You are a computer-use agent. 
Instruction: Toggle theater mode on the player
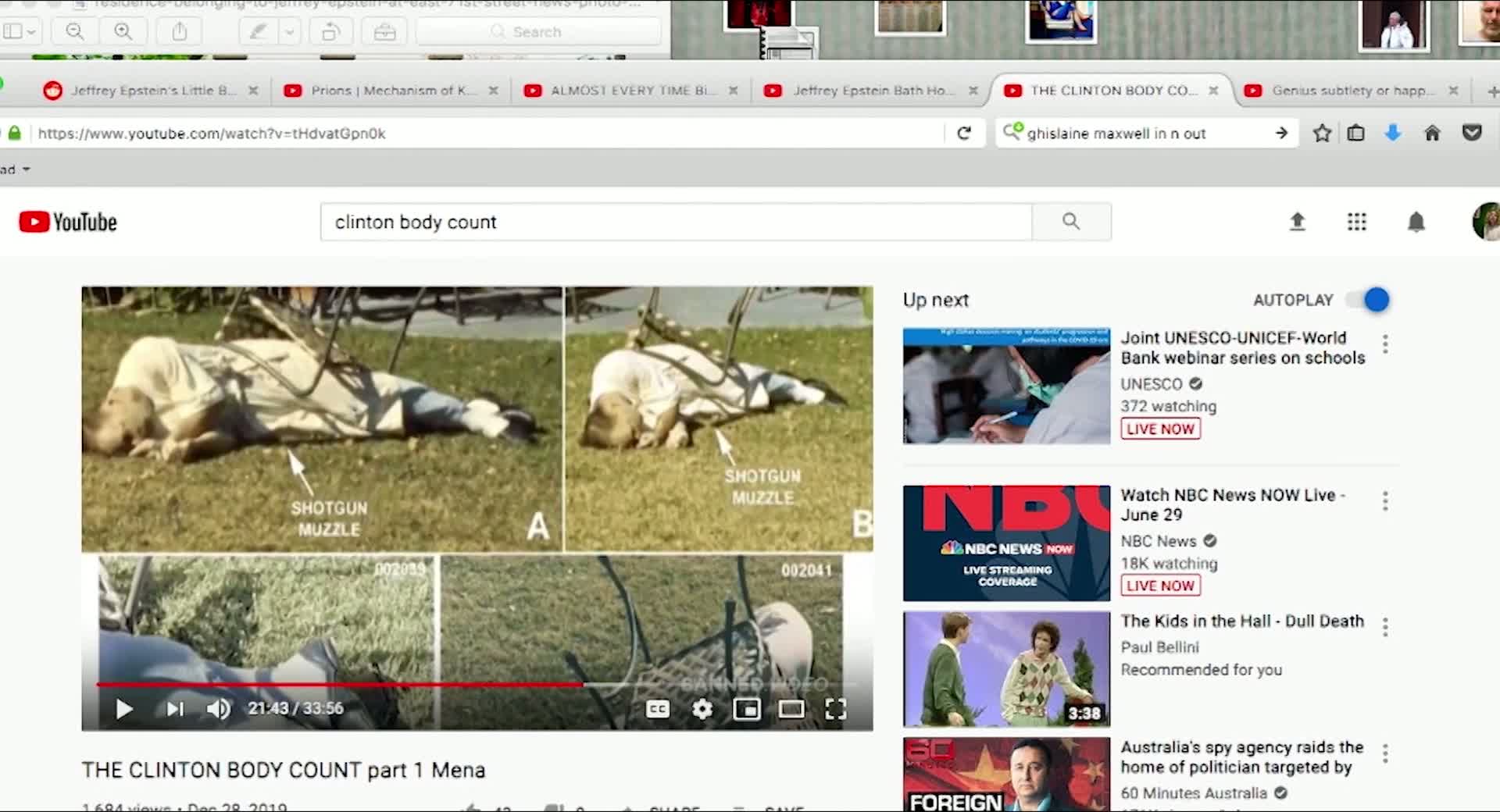pyautogui.click(x=791, y=709)
